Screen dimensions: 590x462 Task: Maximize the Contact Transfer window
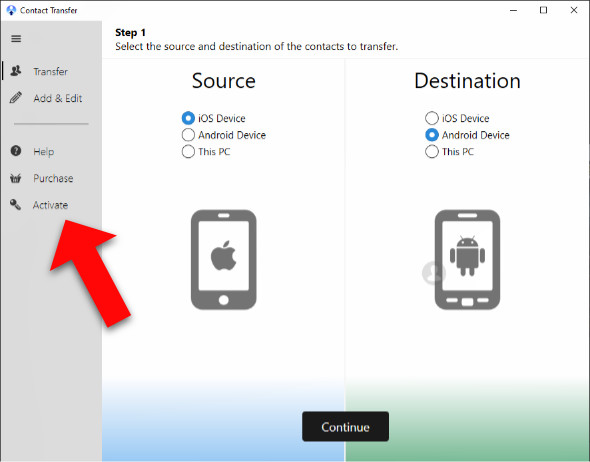click(543, 10)
